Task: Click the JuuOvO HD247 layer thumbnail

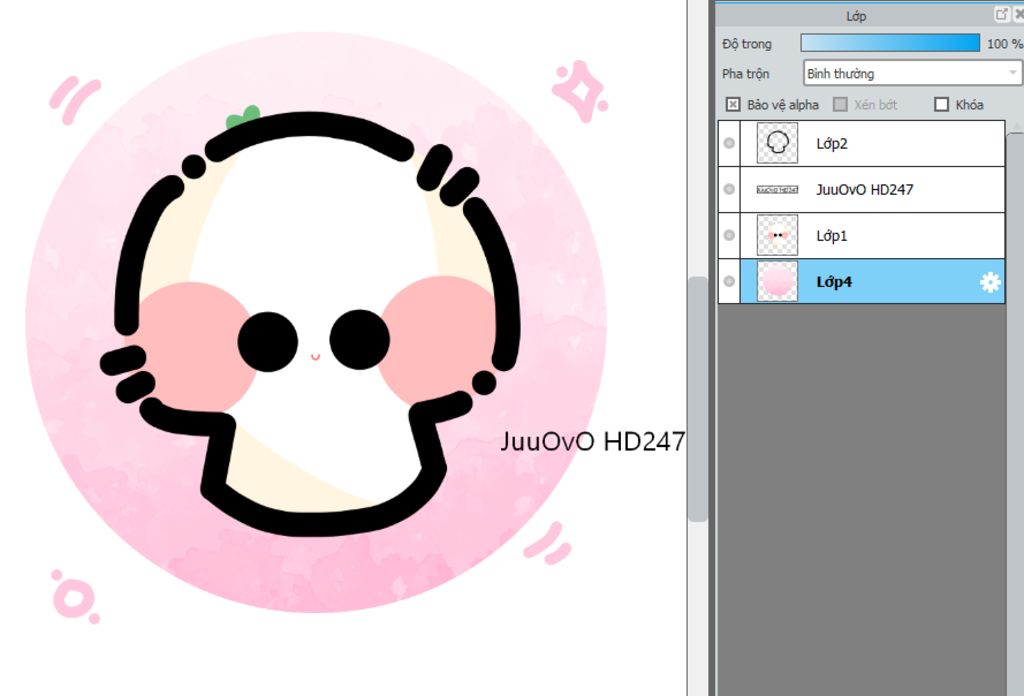Action: pos(777,189)
